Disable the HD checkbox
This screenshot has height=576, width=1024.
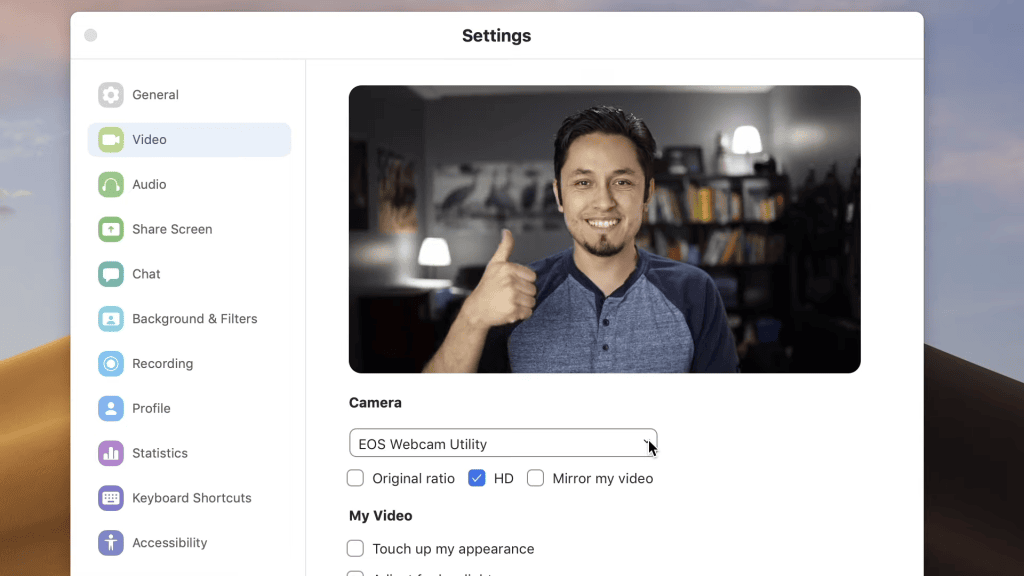tap(477, 478)
